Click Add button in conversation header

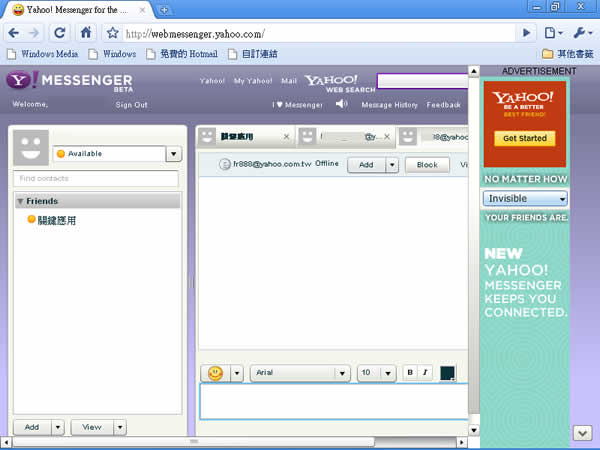[366, 165]
